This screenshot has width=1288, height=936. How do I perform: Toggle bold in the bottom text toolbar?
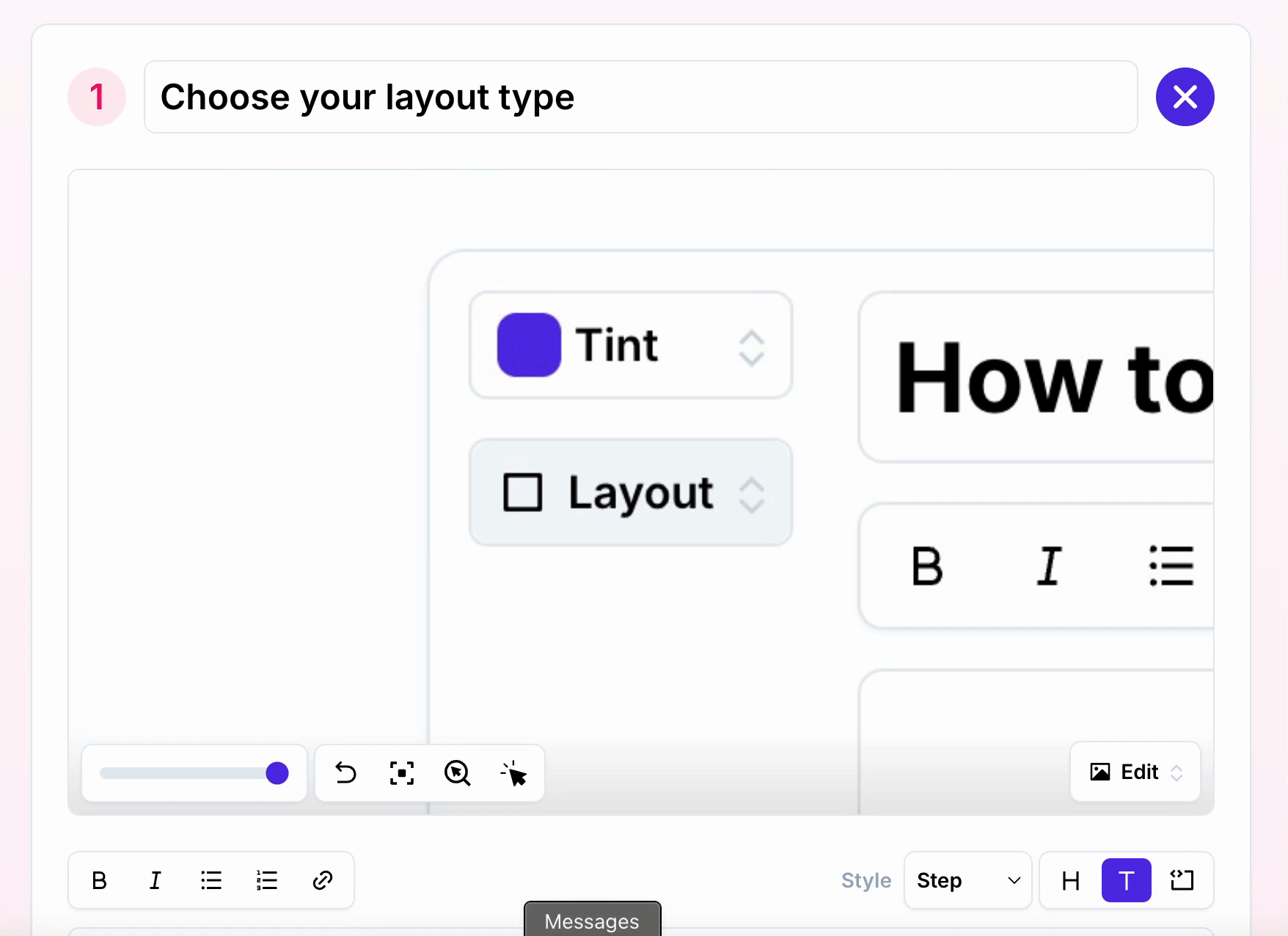pos(100,880)
